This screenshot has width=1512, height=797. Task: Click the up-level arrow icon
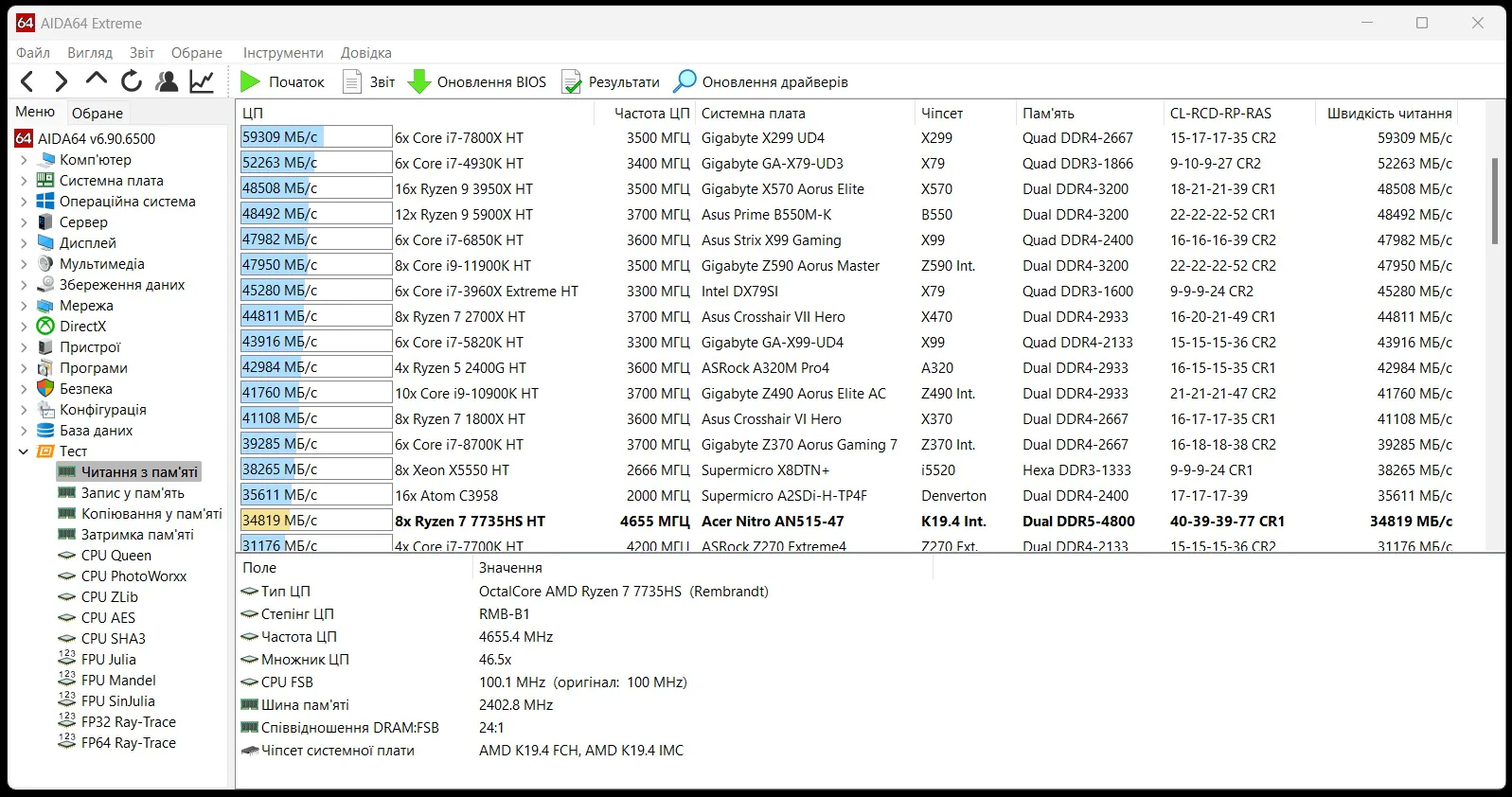(x=97, y=80)
